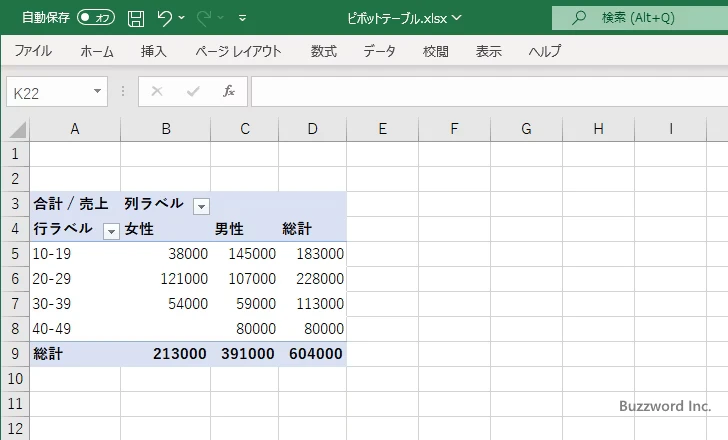Select cell containing 121000
Screen dimensions: 728x440
(x=166, y=279)
